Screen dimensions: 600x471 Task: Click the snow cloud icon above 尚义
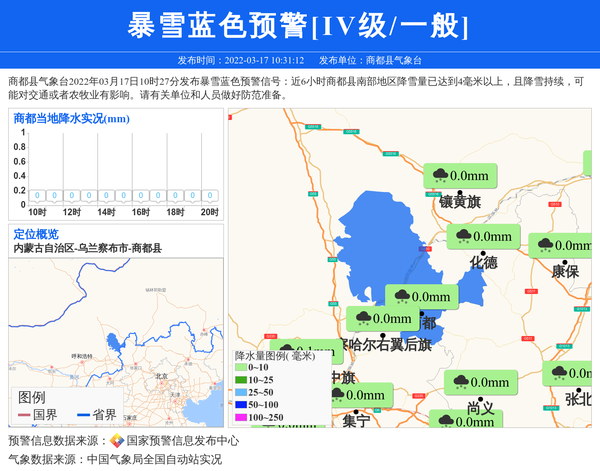(461, 382)
